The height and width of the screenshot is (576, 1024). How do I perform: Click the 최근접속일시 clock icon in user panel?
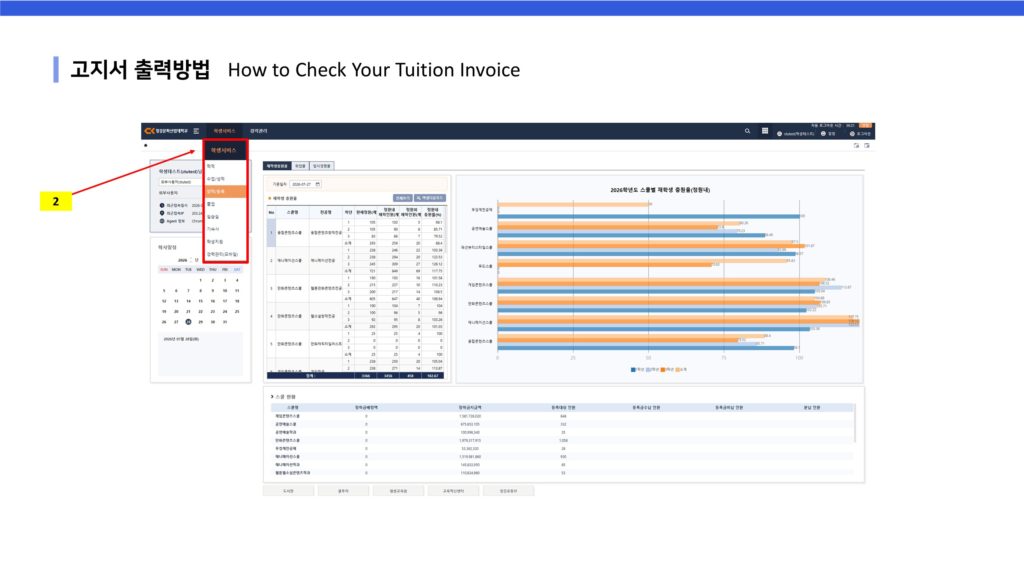point(162,205)
